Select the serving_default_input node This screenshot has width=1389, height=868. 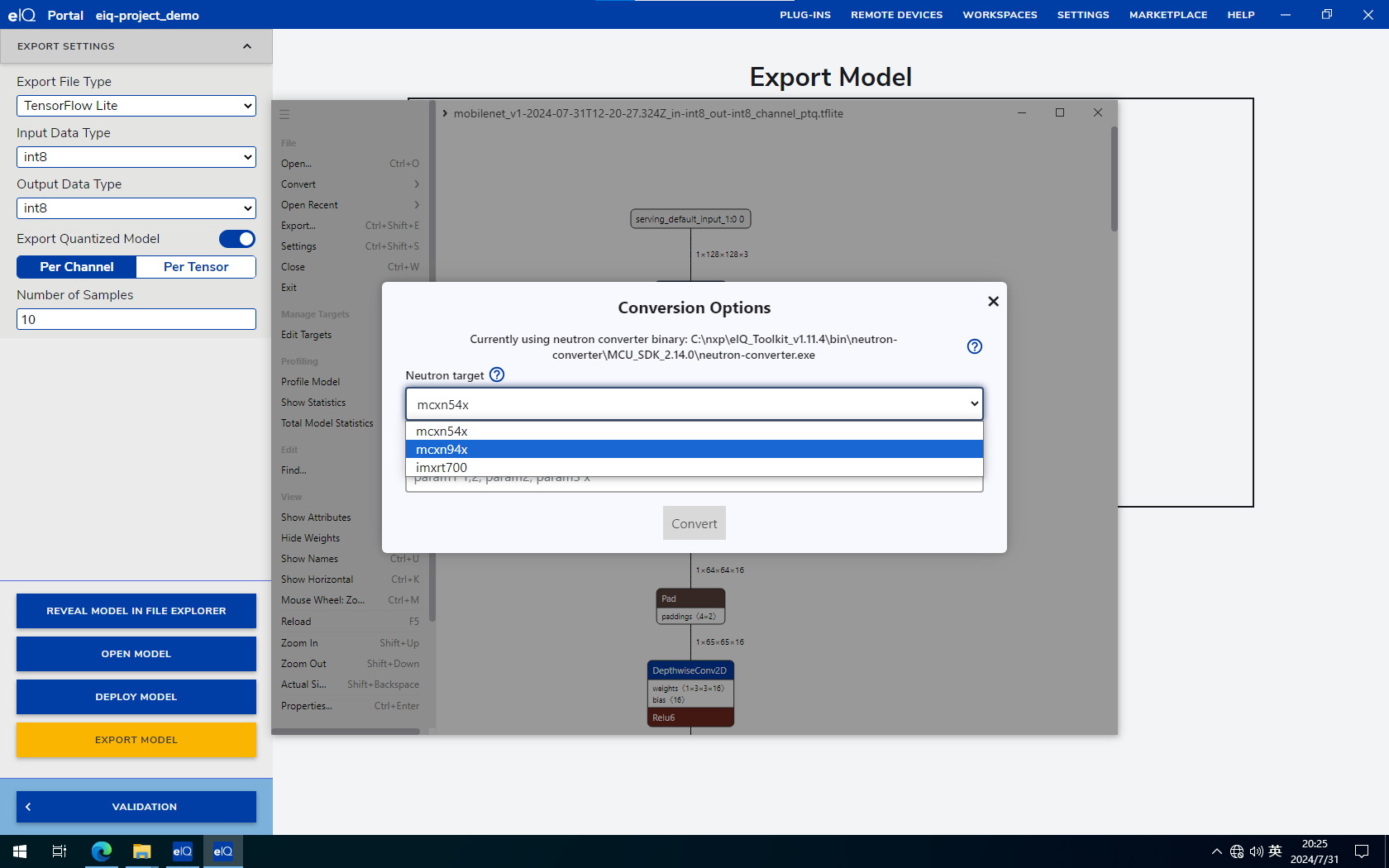pos(690,219)
